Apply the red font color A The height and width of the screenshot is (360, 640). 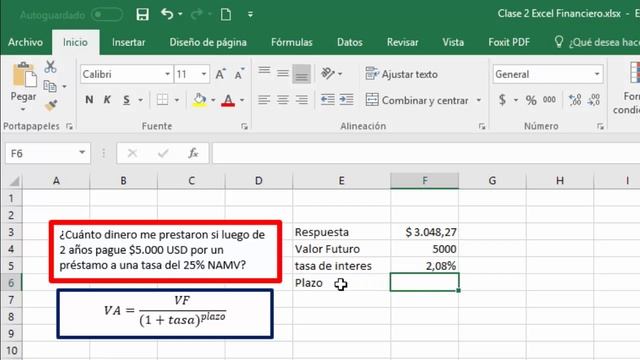228,100
